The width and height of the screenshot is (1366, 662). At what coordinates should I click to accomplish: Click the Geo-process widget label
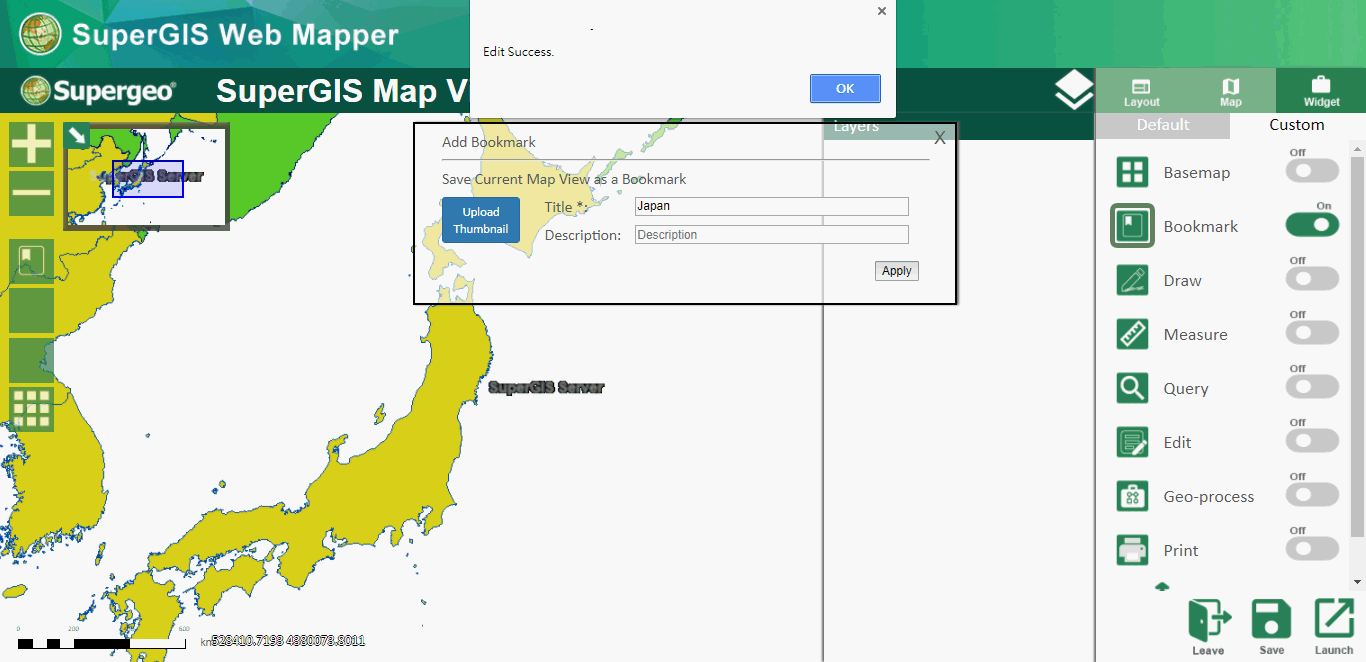[1208, 497]
